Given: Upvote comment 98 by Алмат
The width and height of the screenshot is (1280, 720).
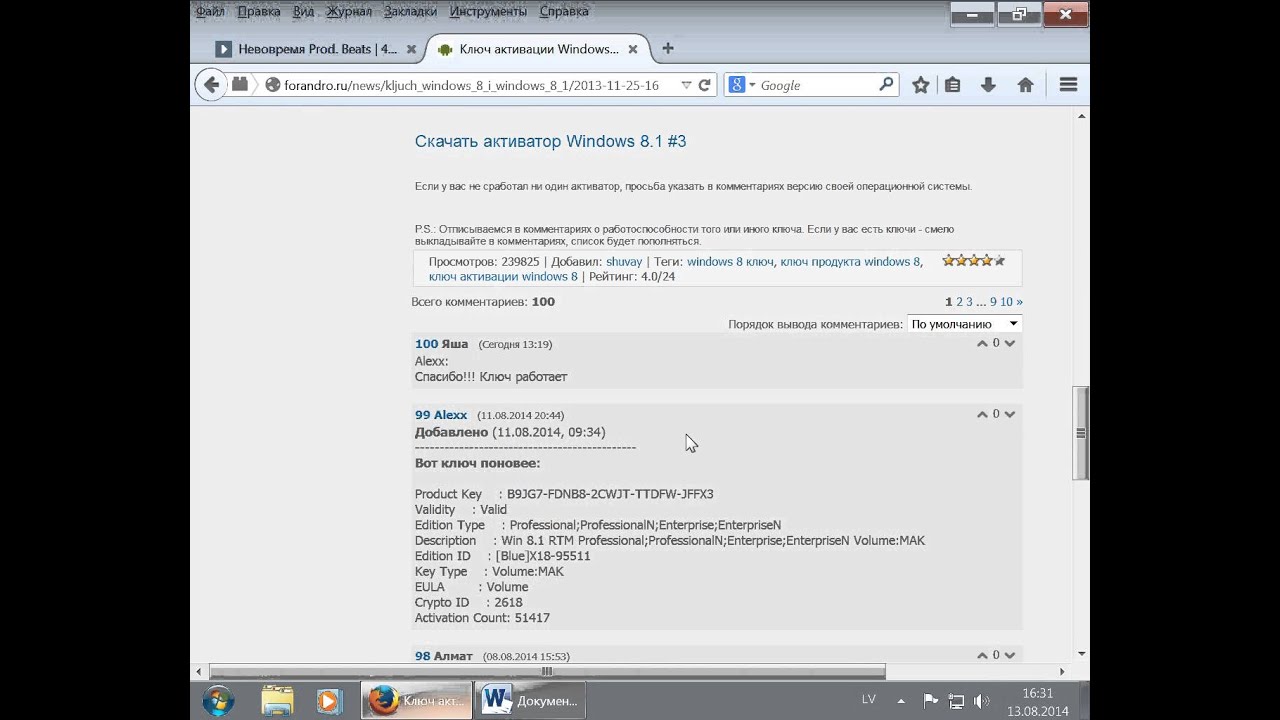Looking at the screenshot, I should click(982, 655).
